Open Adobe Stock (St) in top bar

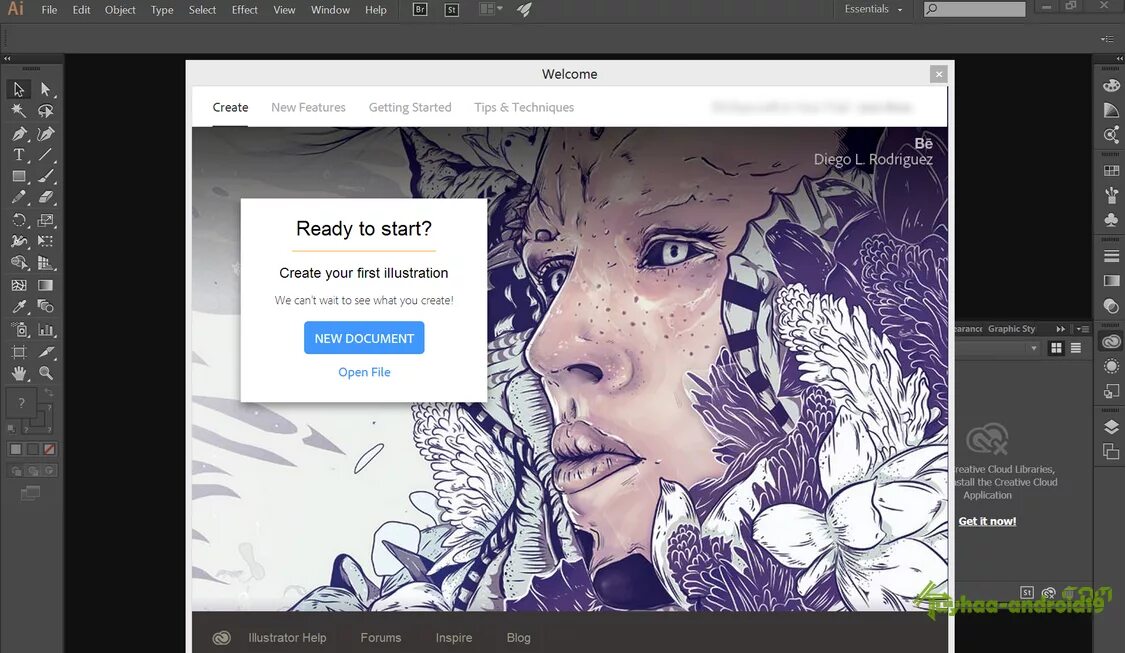452,9
